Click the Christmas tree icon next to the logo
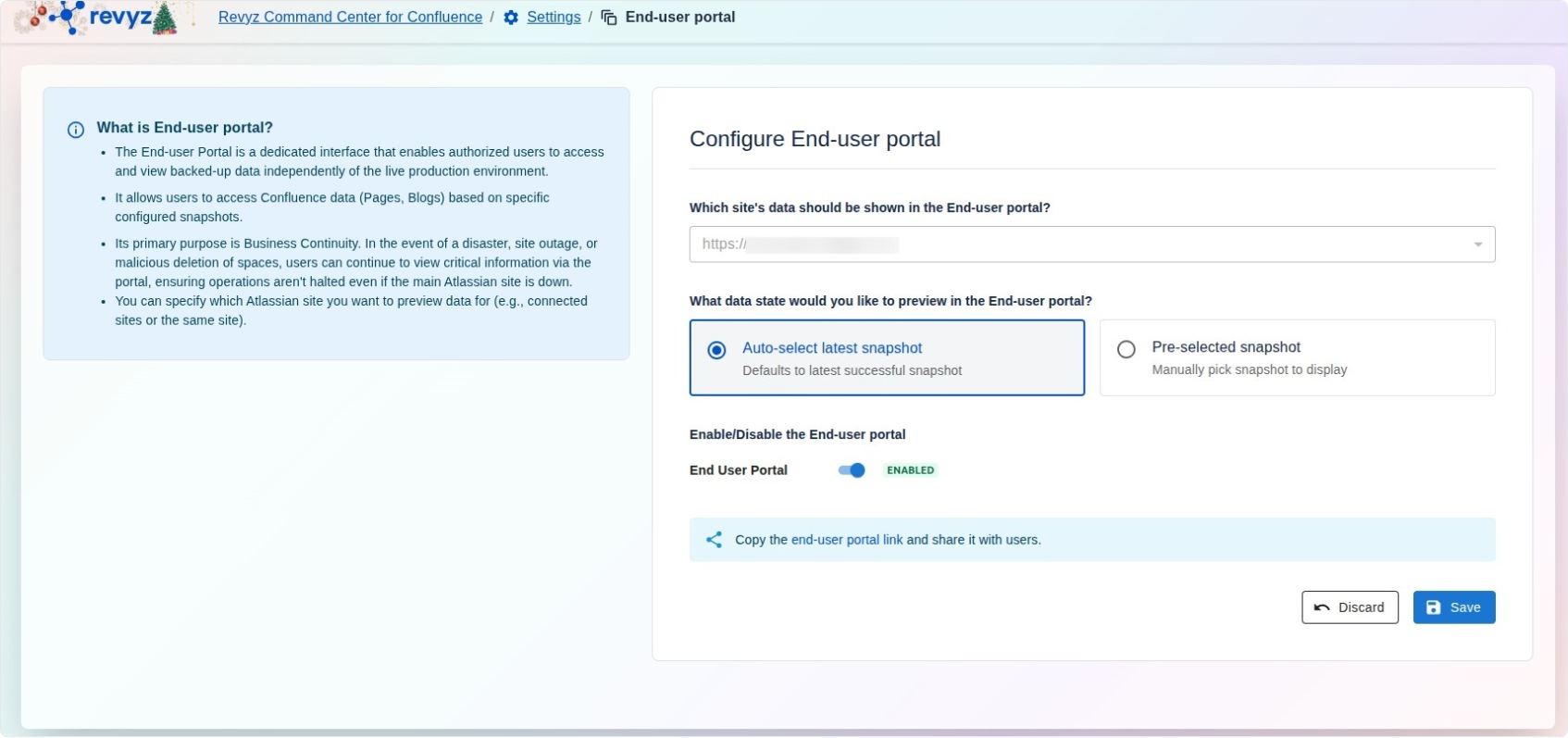The image size is (1568, 738). tap(165, 19)
